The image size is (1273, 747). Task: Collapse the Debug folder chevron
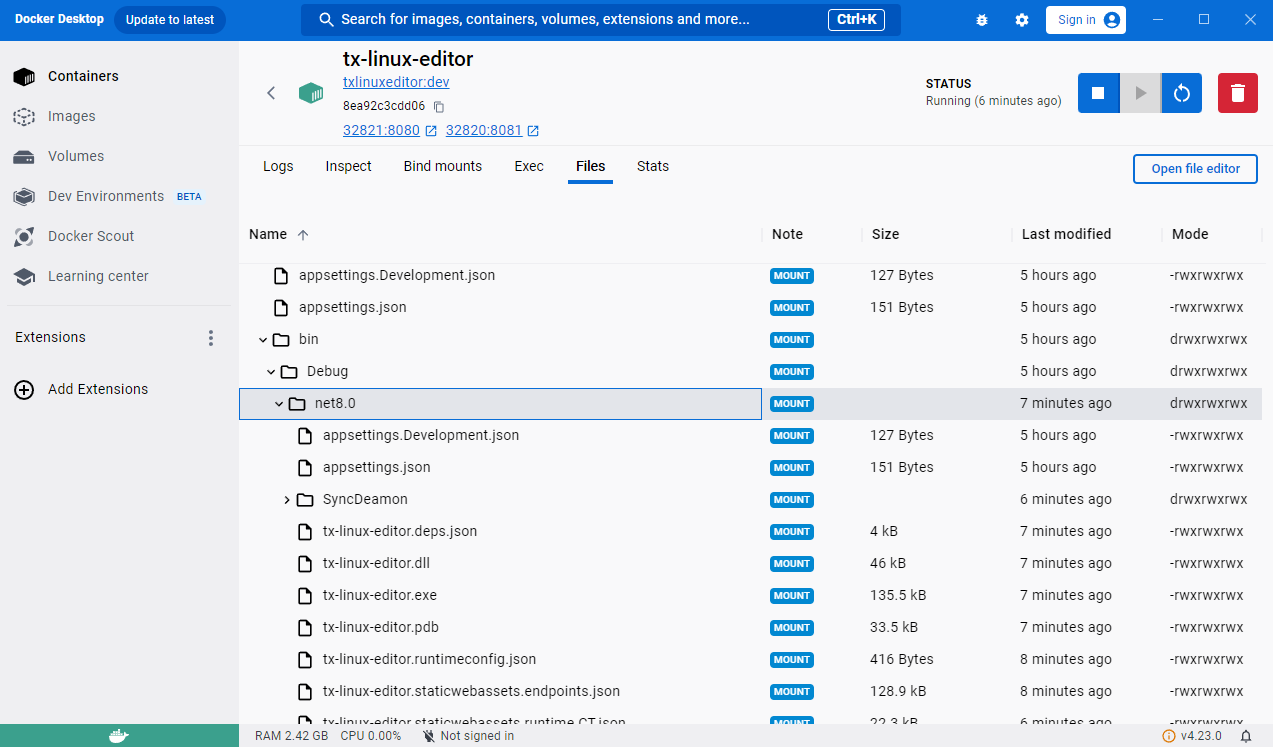point(271,372)
